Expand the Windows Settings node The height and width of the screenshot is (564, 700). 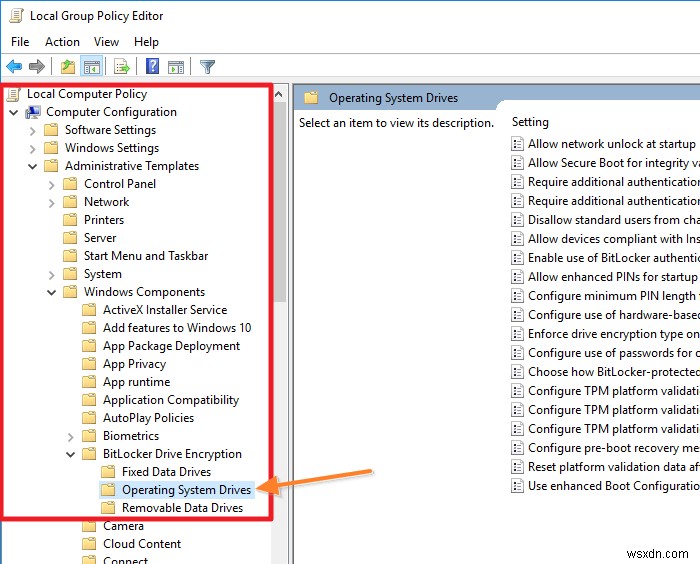32,149
